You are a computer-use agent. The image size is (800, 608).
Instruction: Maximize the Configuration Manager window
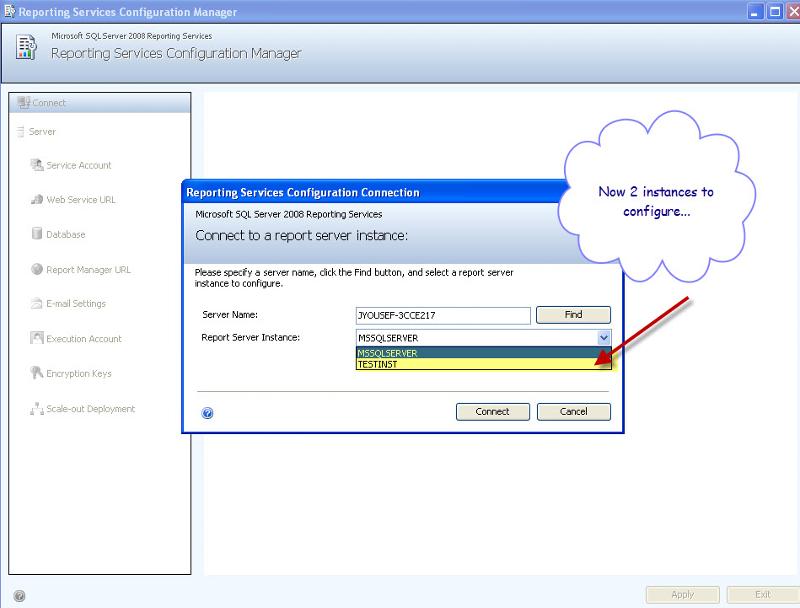pyautogui.click(x=774, y=11)
